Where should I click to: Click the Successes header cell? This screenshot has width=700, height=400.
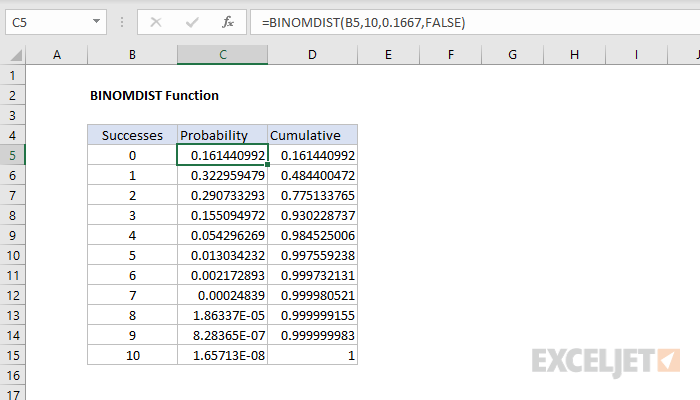coord(132,135)
